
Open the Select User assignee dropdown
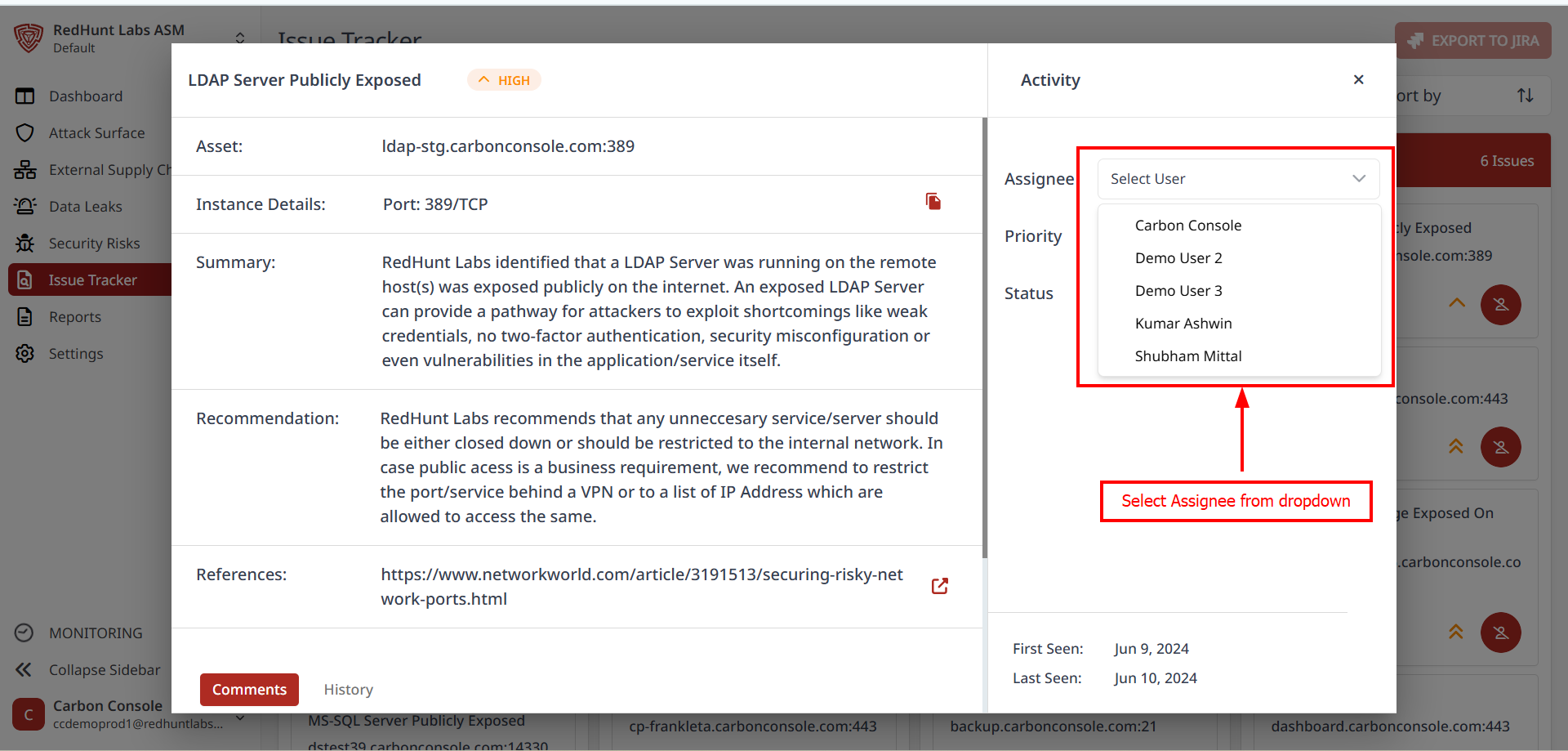(1238, 179)
